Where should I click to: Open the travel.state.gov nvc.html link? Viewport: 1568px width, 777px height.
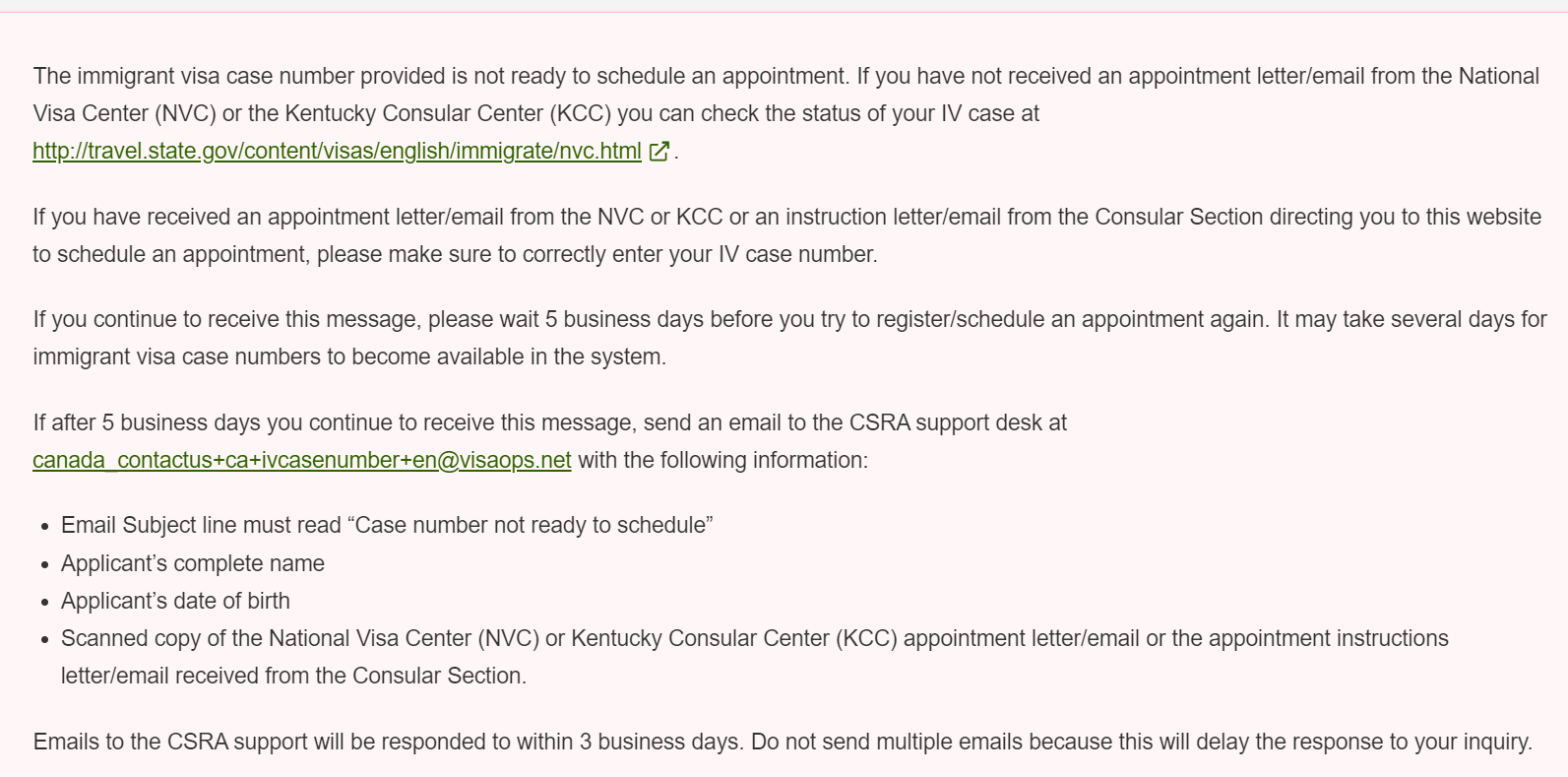pos(337,151)
